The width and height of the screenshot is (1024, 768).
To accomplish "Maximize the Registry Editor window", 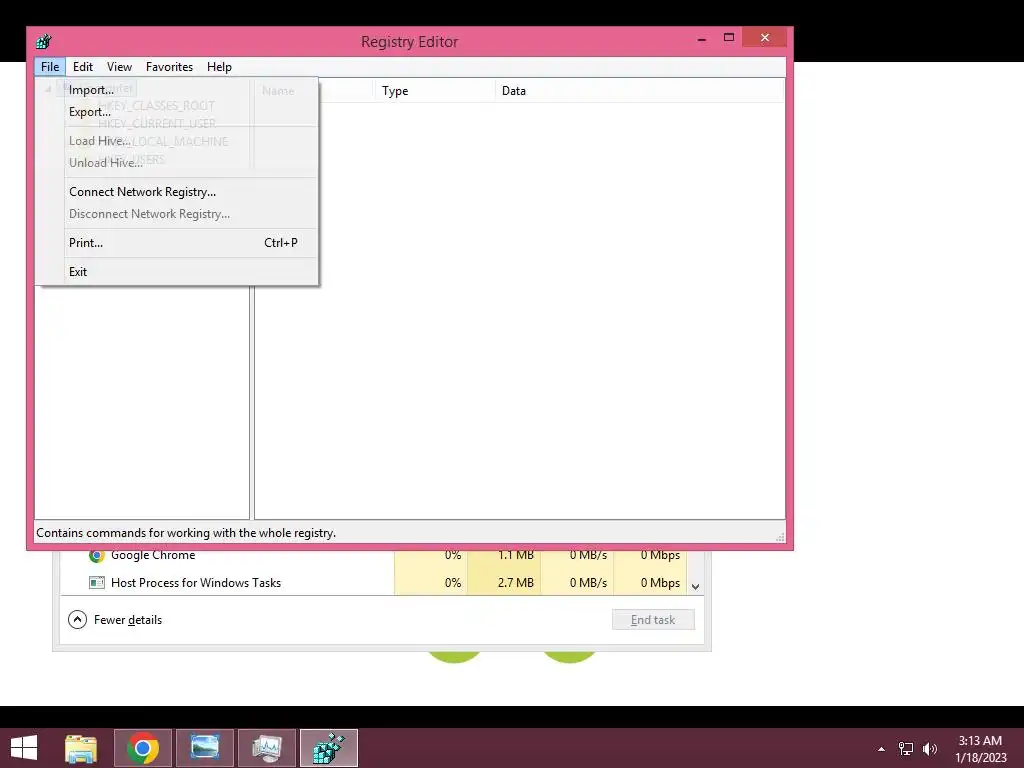I will (729, 38).
